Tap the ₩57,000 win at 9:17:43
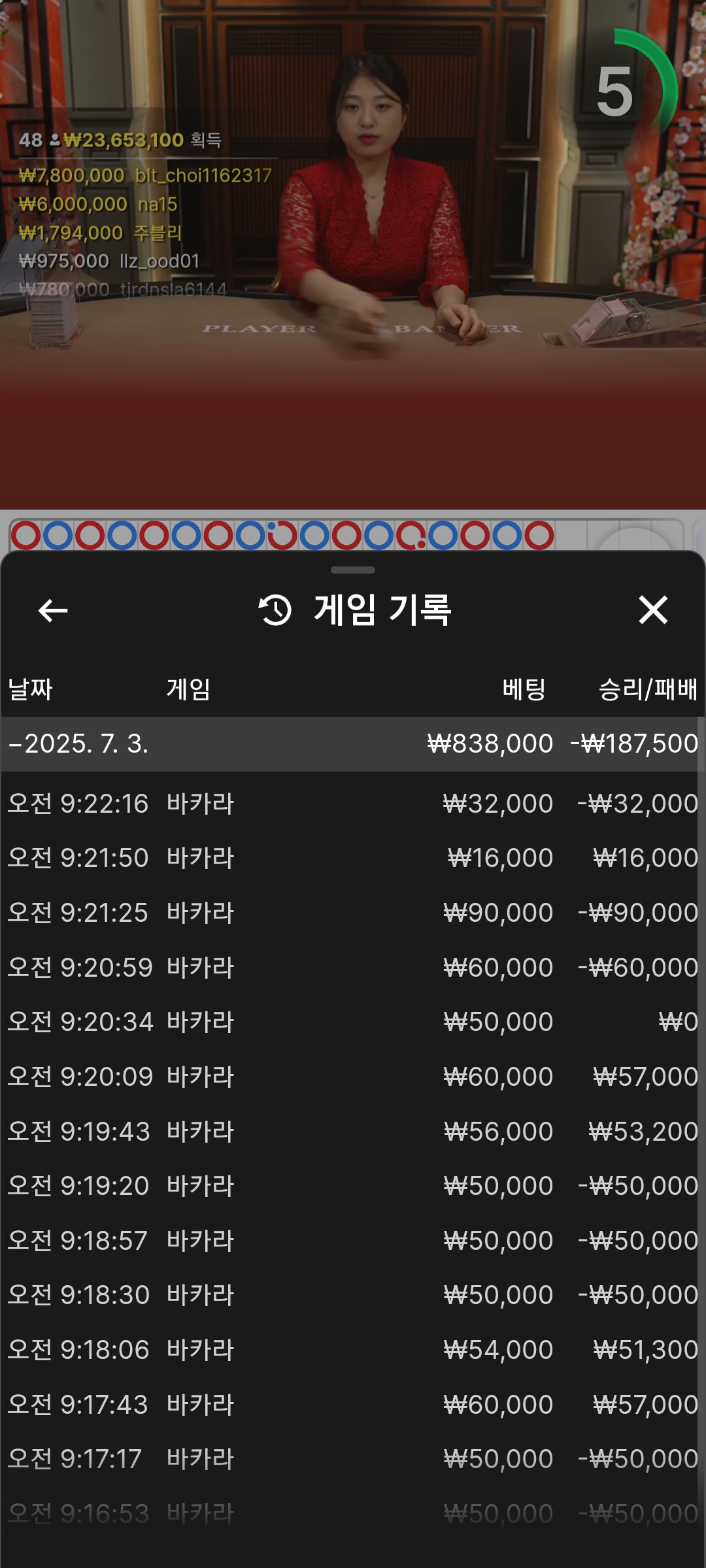 click(x=646, y=1405)
